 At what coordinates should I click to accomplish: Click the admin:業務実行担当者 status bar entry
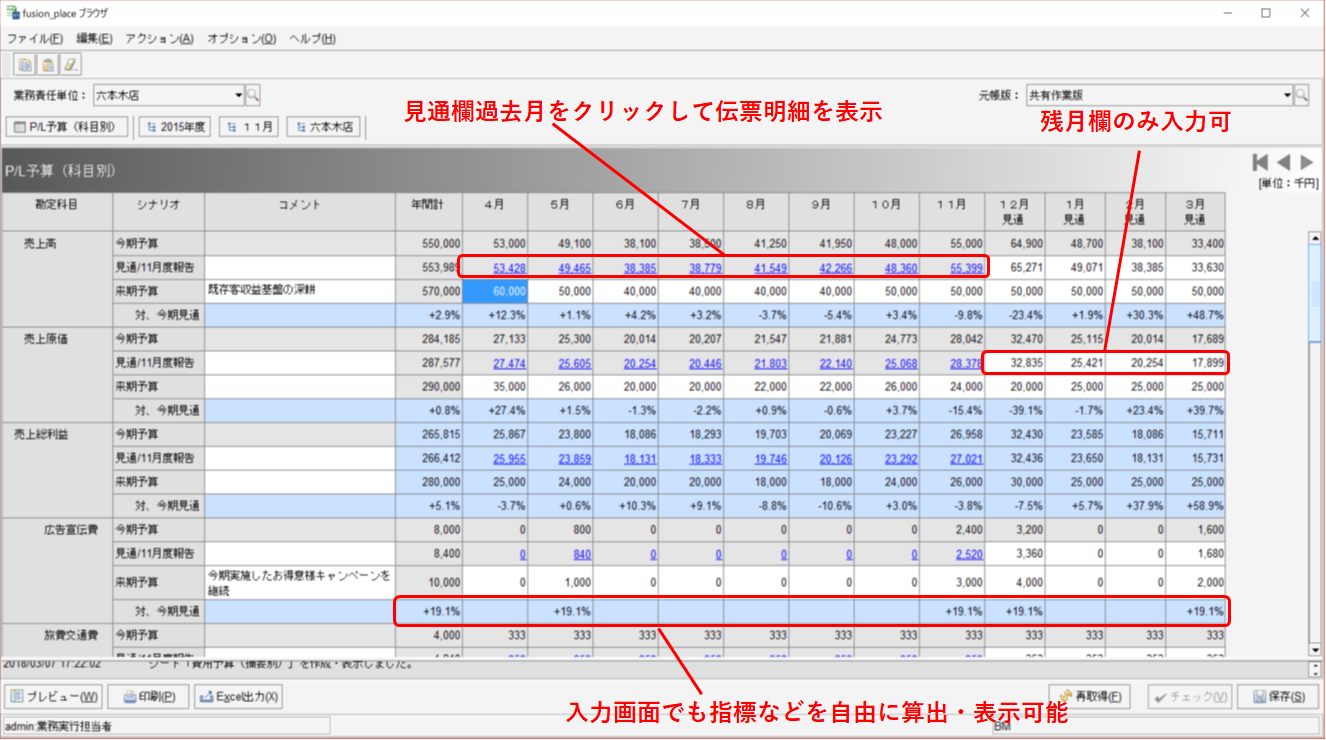167,727
